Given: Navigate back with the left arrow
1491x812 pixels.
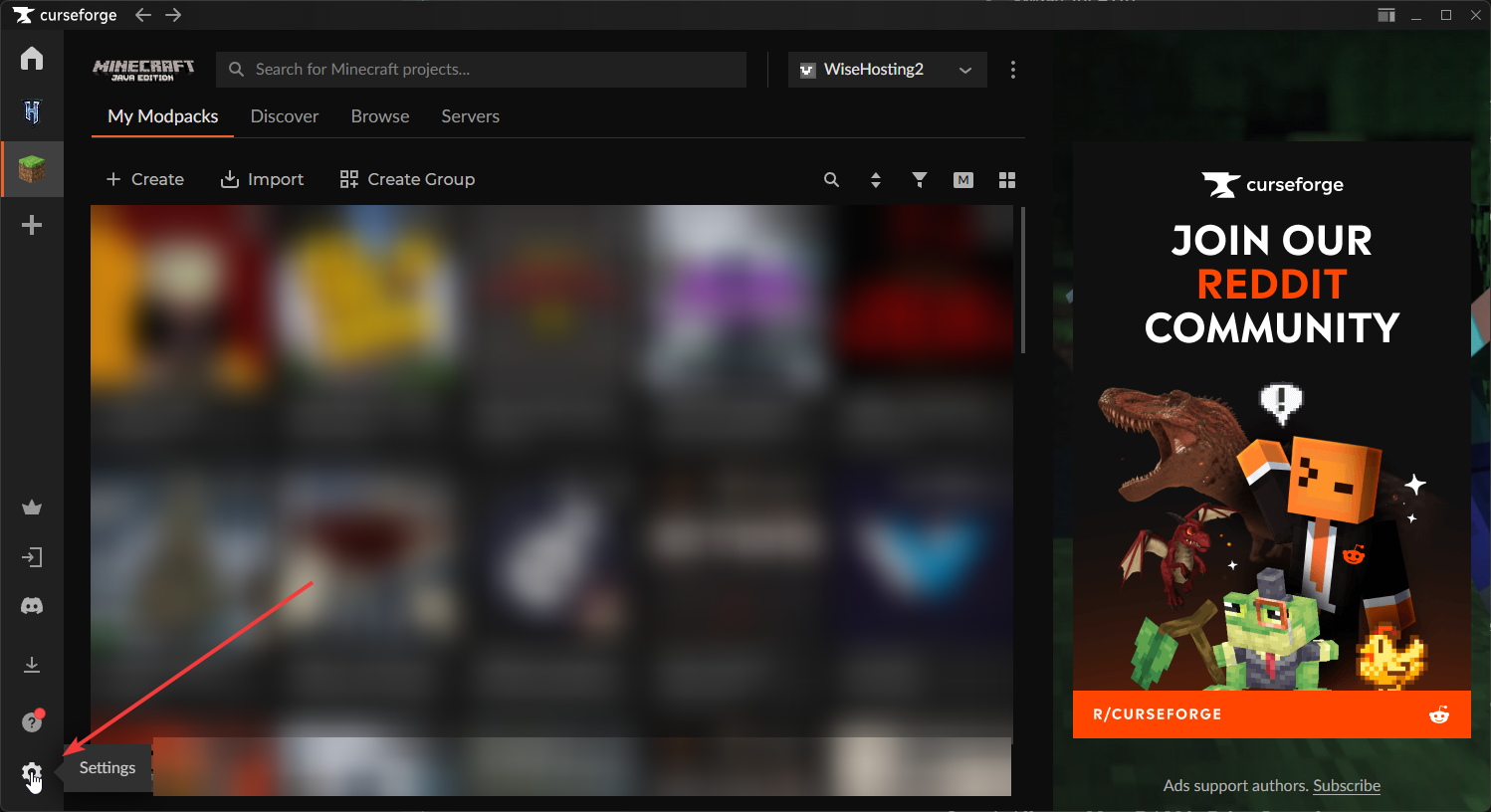Looking at the screenshot, I should pos(142,15).
